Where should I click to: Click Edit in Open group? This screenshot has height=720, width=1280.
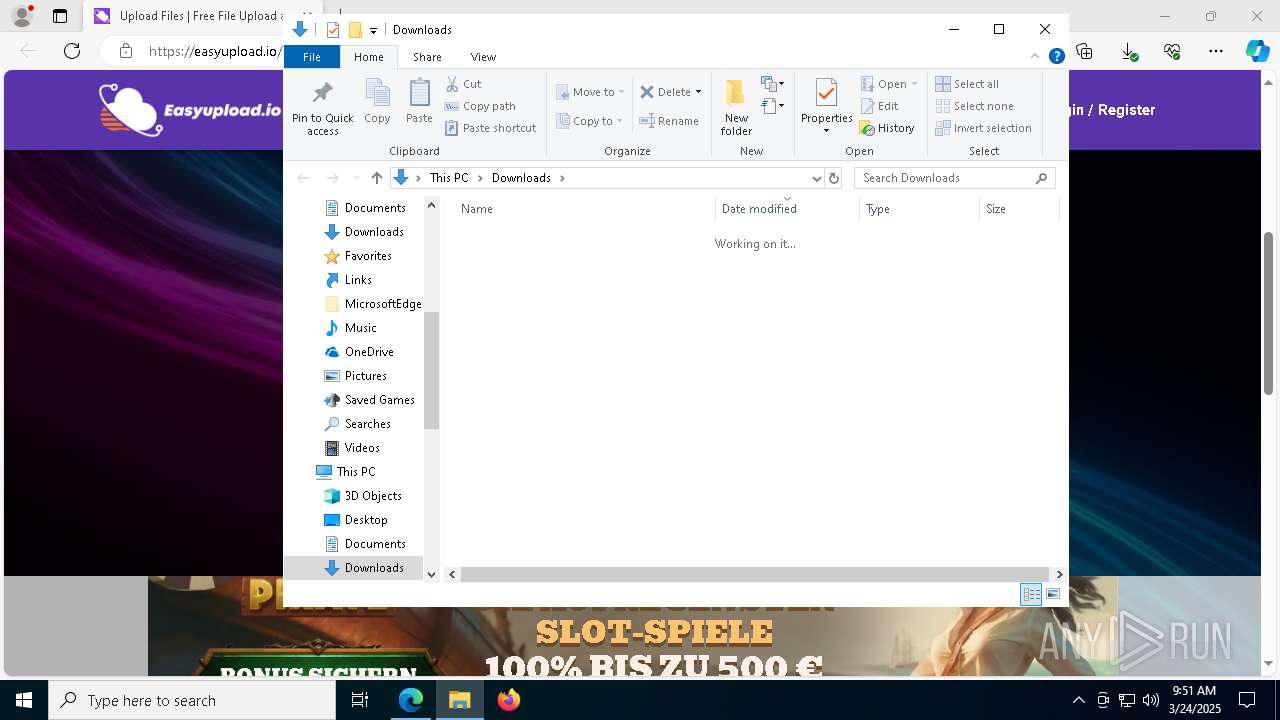pos(879,106)
